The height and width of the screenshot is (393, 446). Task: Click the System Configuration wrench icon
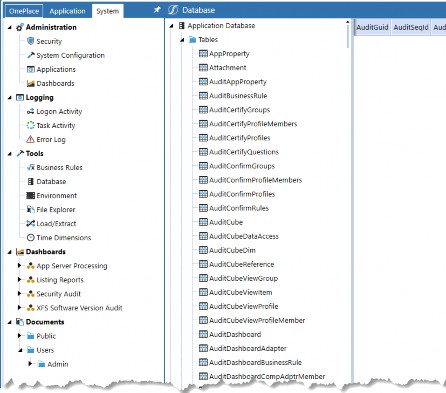[30, 55]
